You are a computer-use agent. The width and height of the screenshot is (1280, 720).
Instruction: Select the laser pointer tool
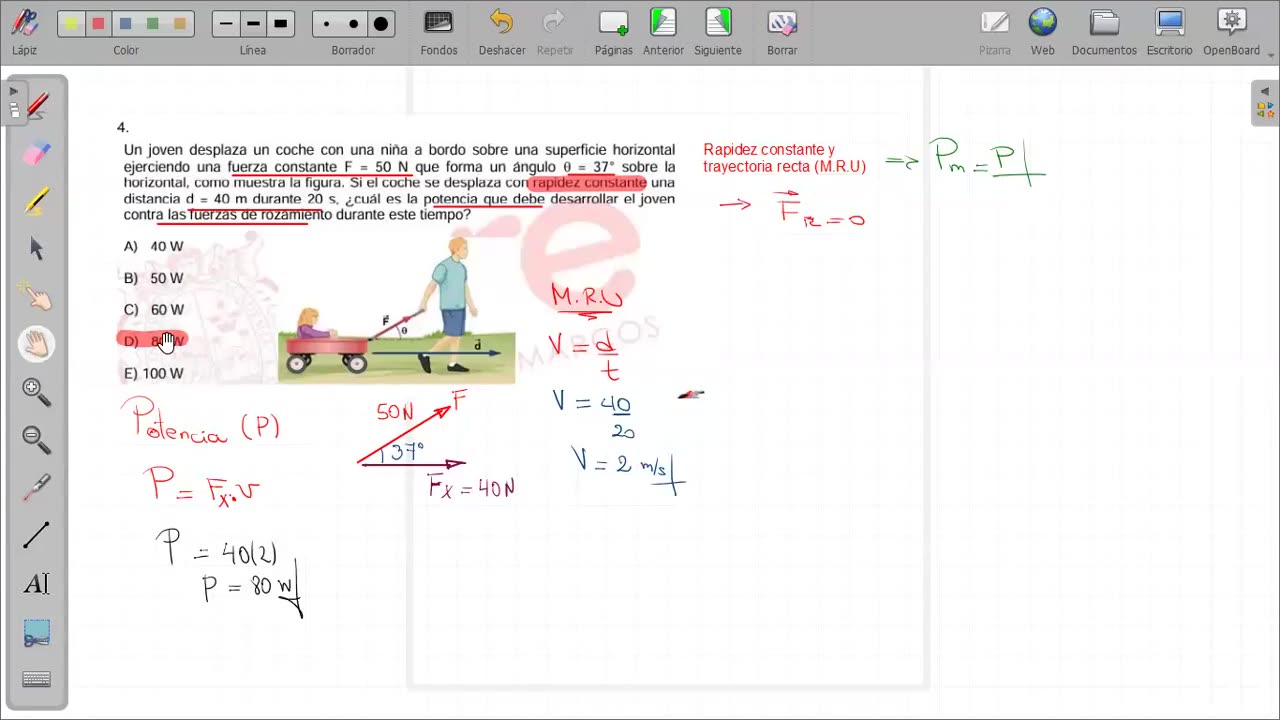[37, 488]
